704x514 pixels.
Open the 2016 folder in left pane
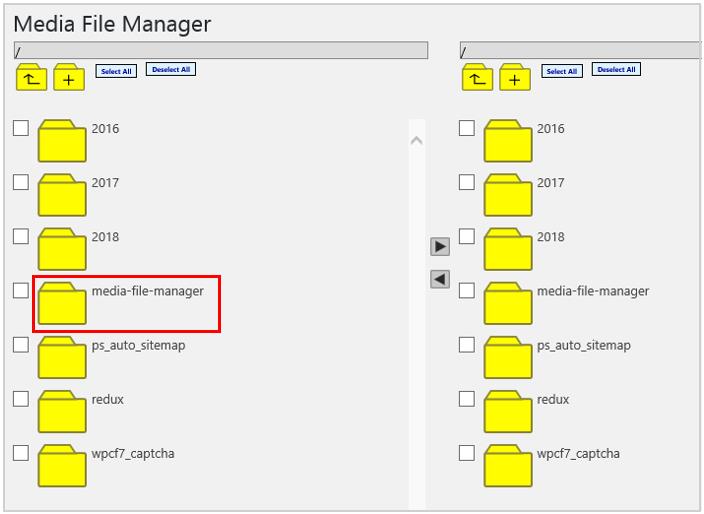pos(62,141)
